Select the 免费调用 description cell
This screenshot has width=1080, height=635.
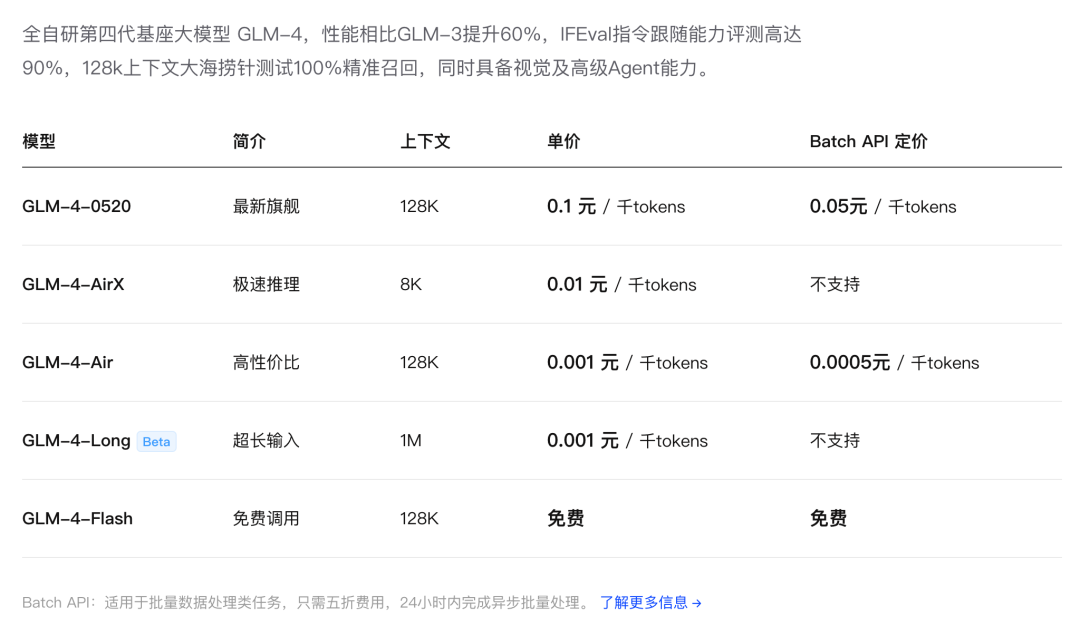(x=266, y=519)
